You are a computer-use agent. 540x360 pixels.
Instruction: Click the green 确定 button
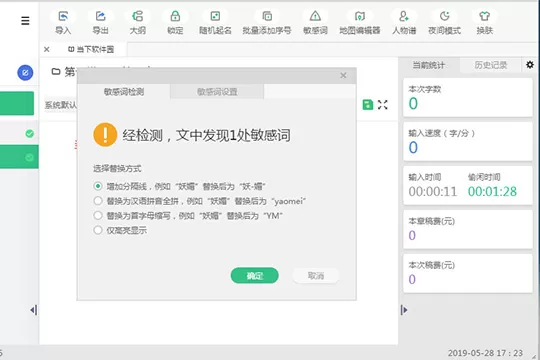click(x=255, y=276)
